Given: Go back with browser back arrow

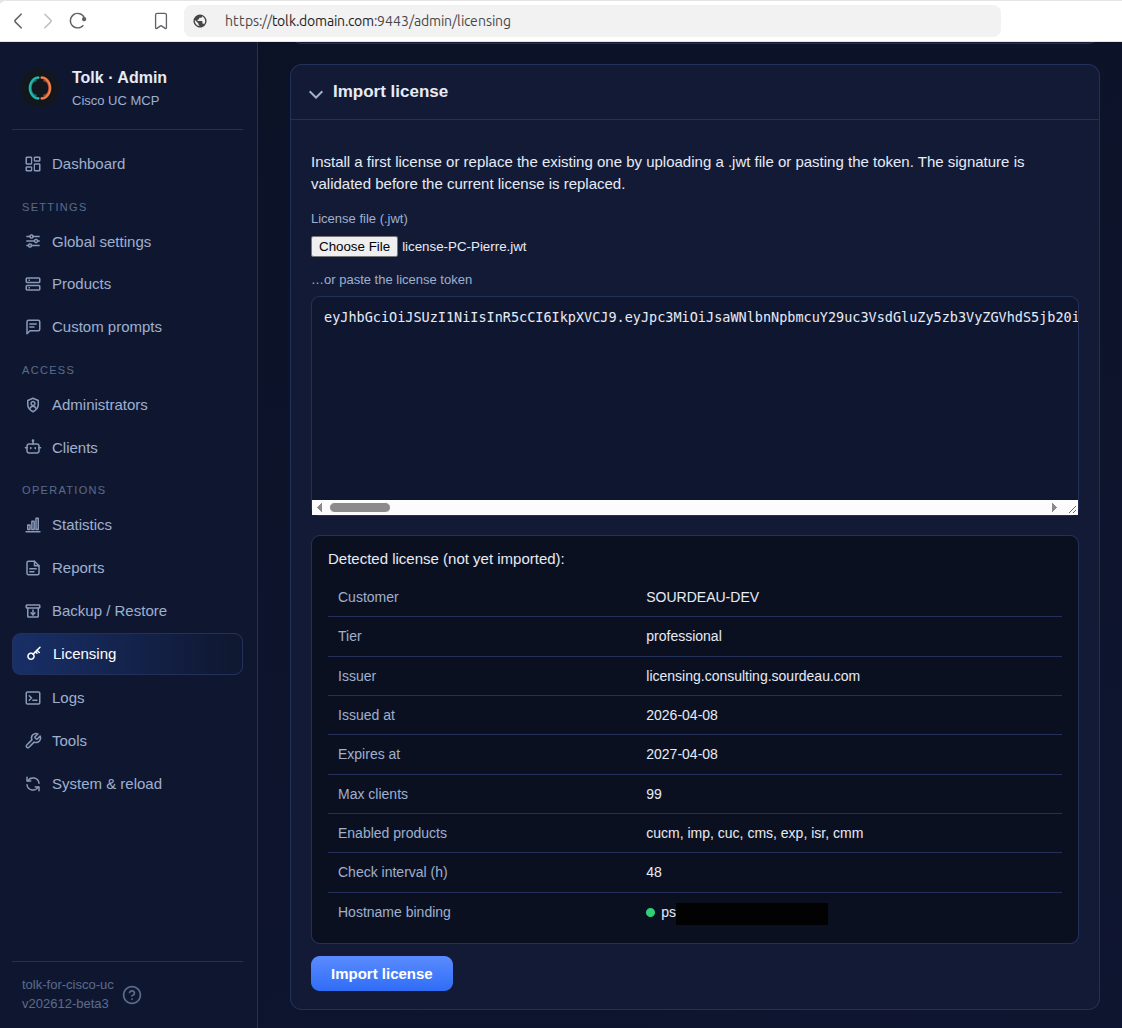Looking at the screenshot, I should pyautogui.click(x=19, y=21).
